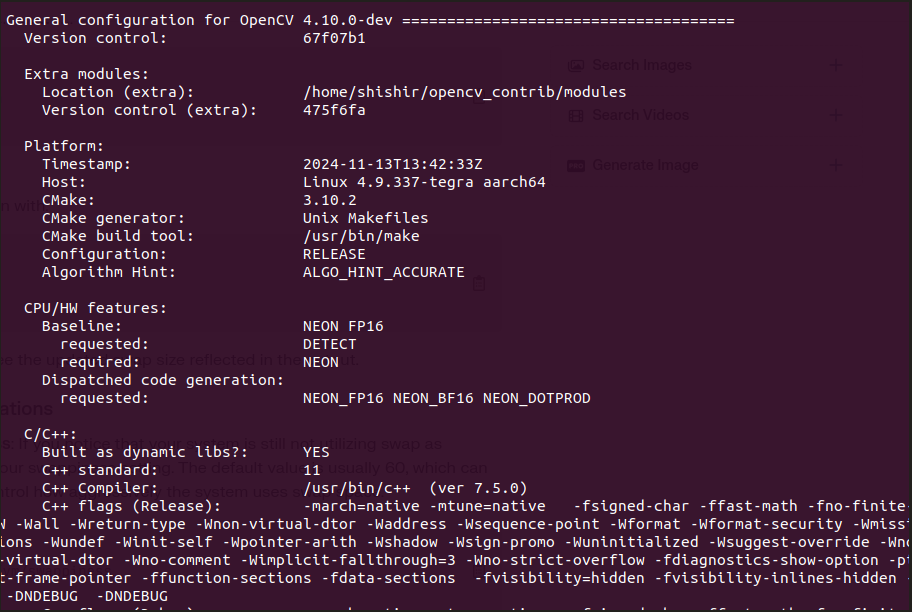Select the Search Videos label
The height and width of the screenshot is (612, 912).
640,115
